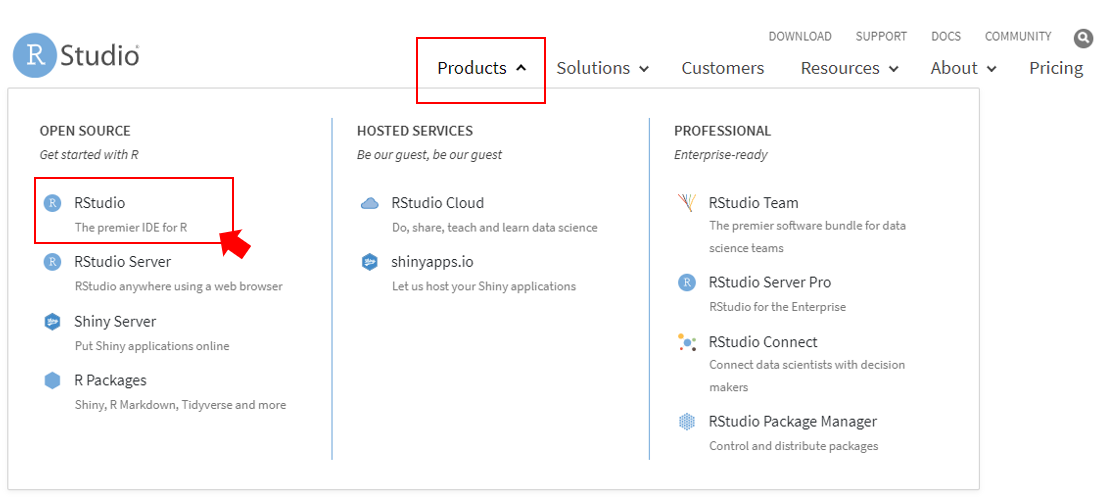Click 'Connect data scientists with decision makers' text
Viewport: 1110px width, 499px height.
coord(807,376)
